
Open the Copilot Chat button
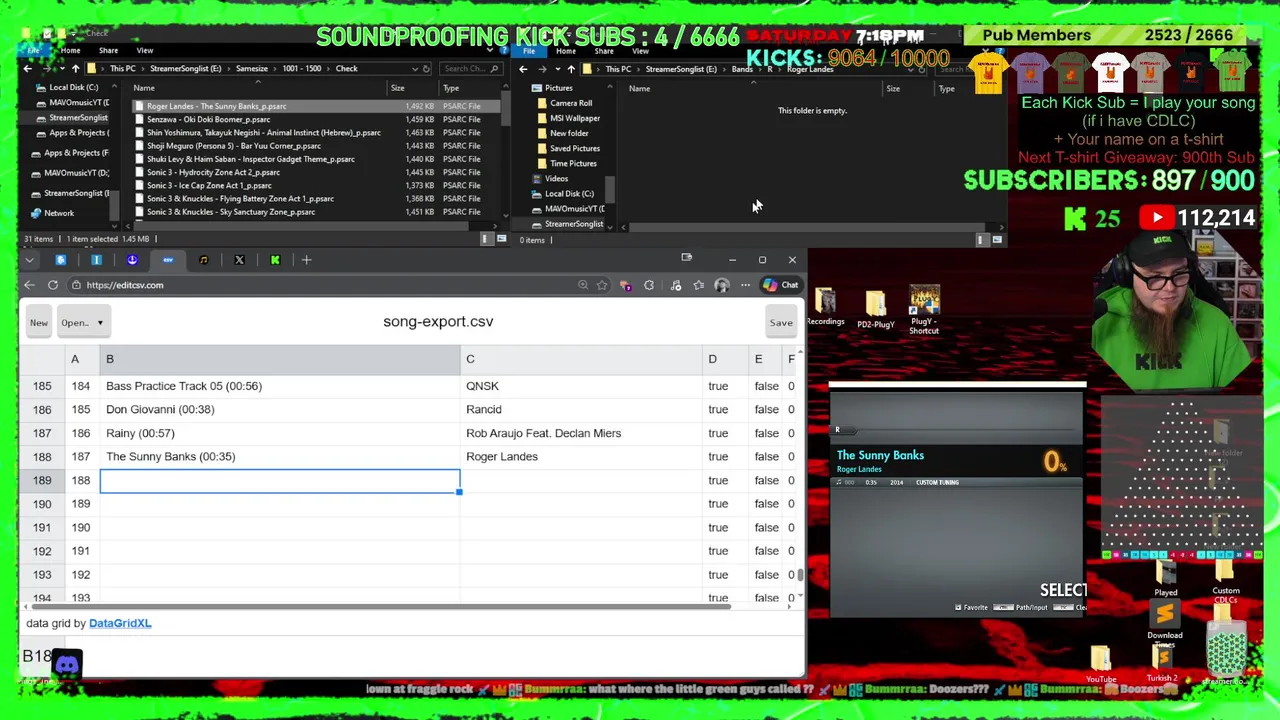pos(781,285)
